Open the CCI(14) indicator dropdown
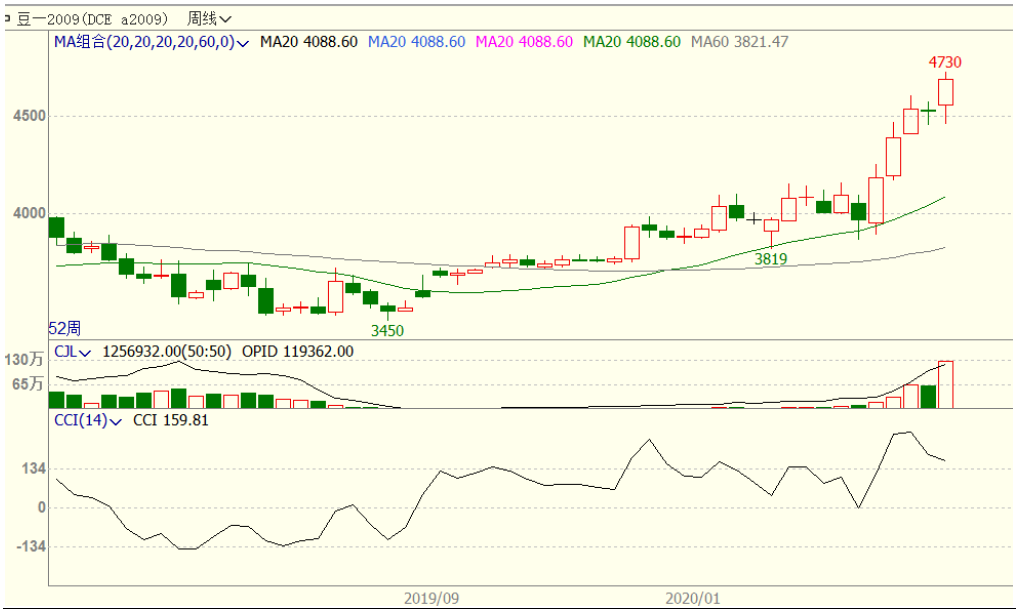The width and height of the screenshot is (1022, 611). click(x=87, y=421)
